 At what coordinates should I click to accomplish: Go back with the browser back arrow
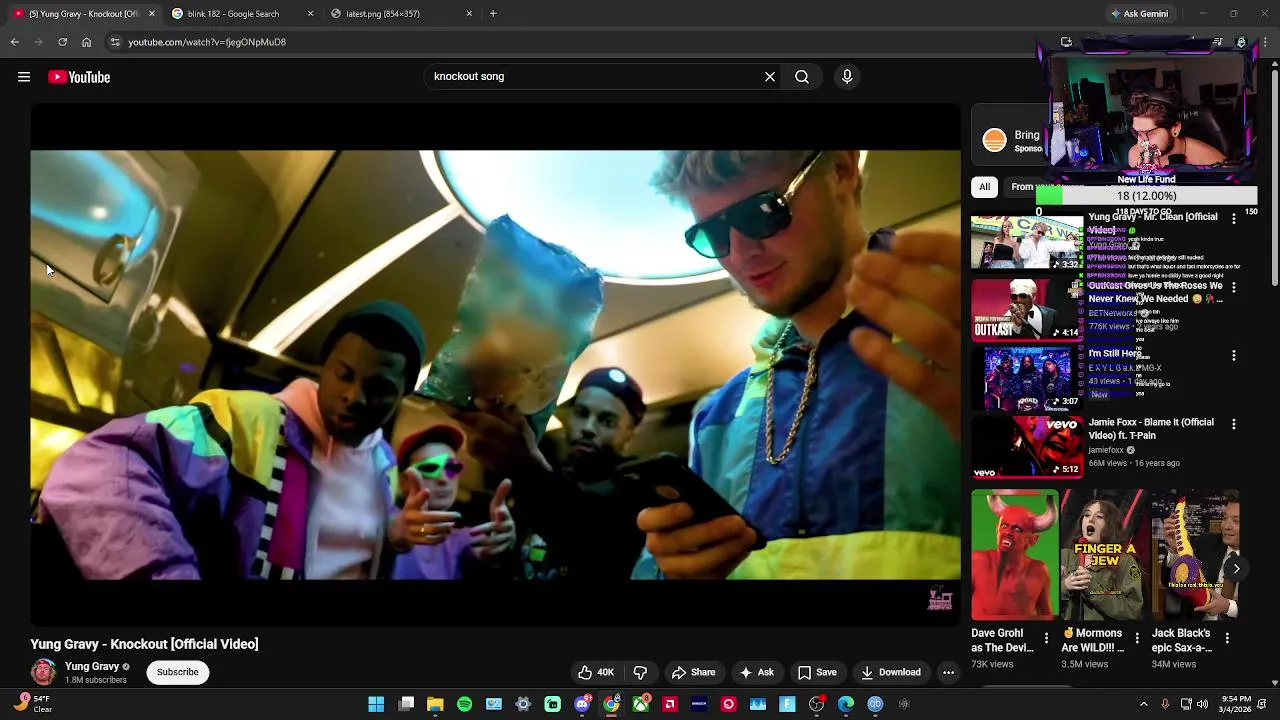[x=14, y=42]
